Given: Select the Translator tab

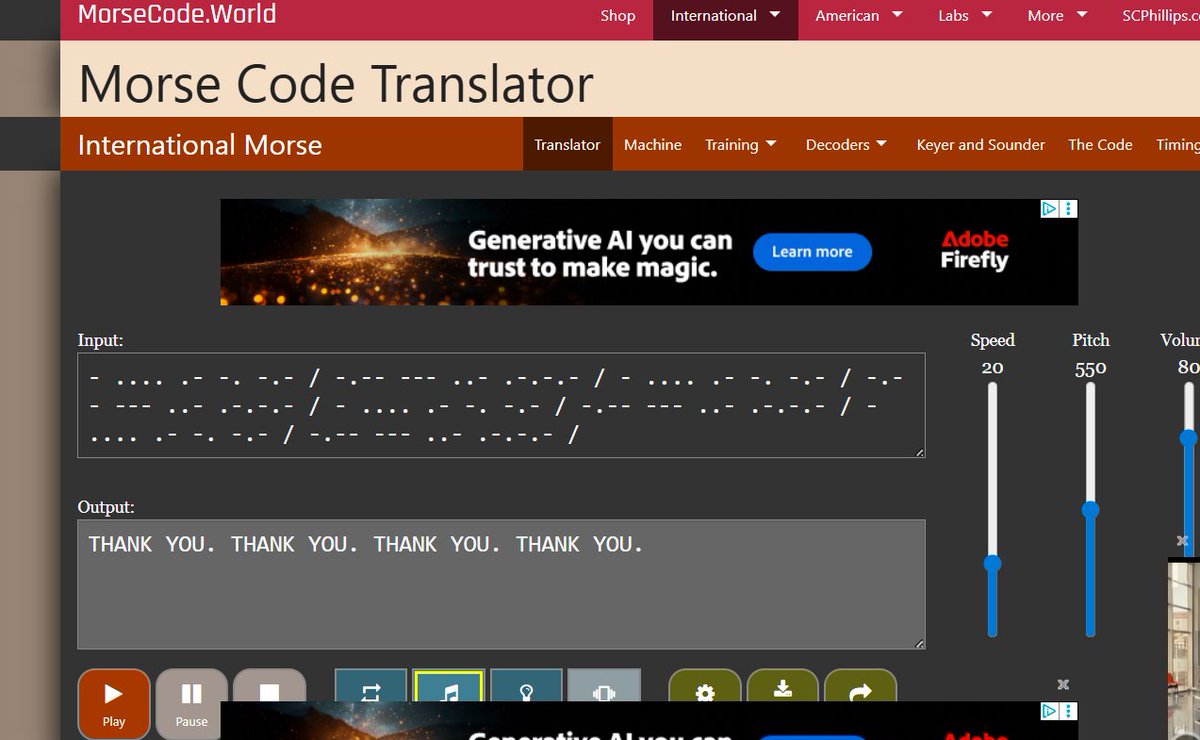Looking at the screenshot, I should click(567, 145).
